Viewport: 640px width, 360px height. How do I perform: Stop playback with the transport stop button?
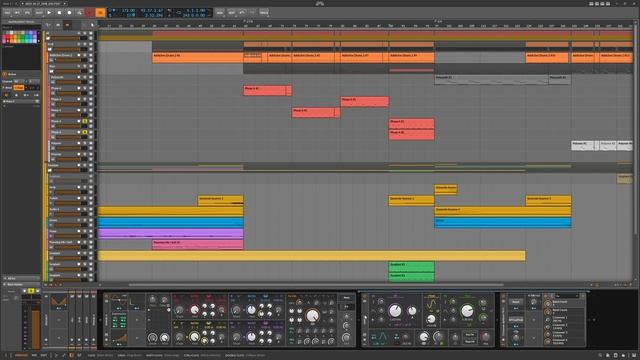(59, 13)
